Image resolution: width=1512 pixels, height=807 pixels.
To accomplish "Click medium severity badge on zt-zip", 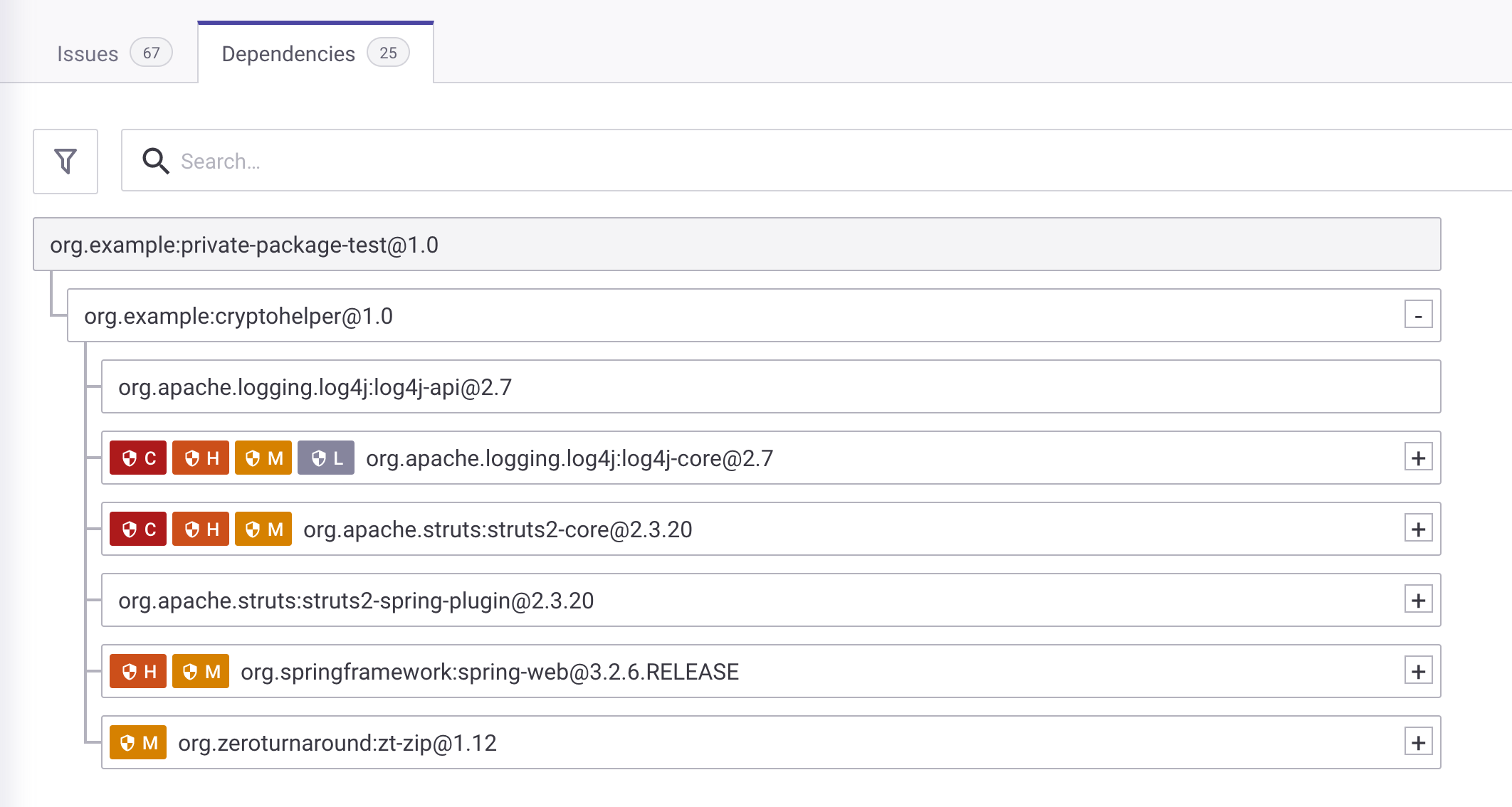I will [x=138, y=742].
